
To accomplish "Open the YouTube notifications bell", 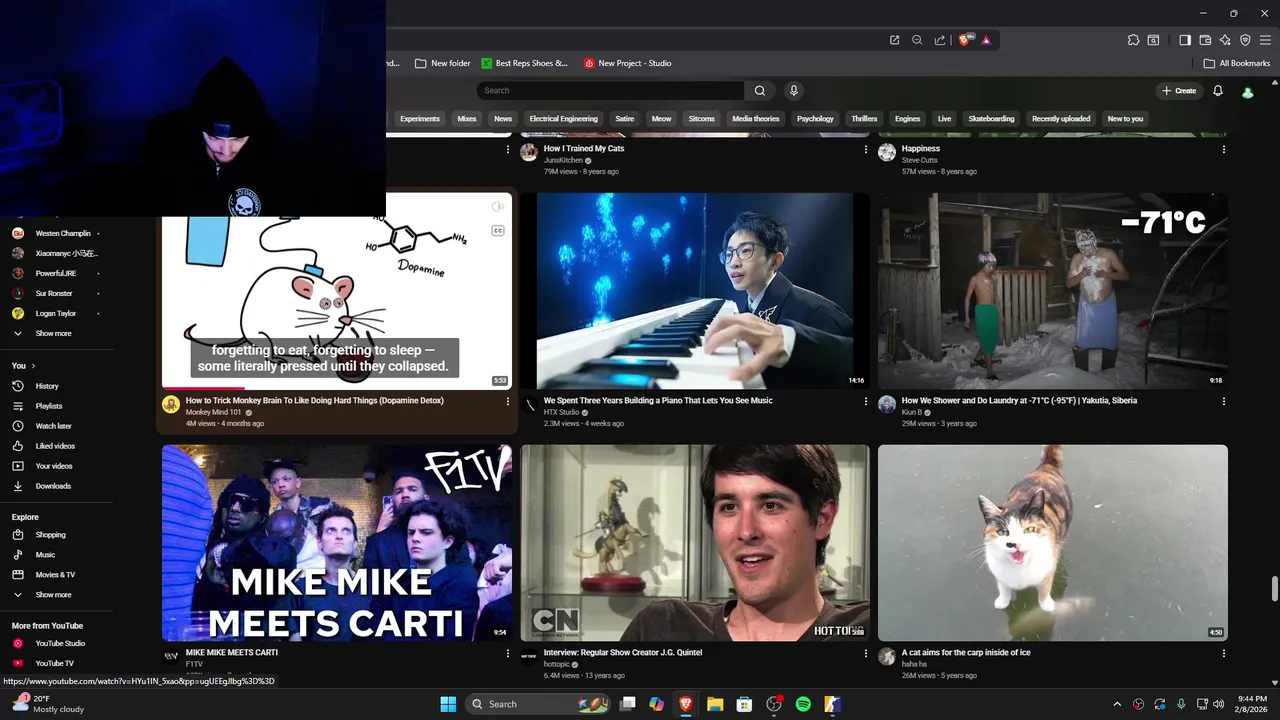I will 1218,91.
